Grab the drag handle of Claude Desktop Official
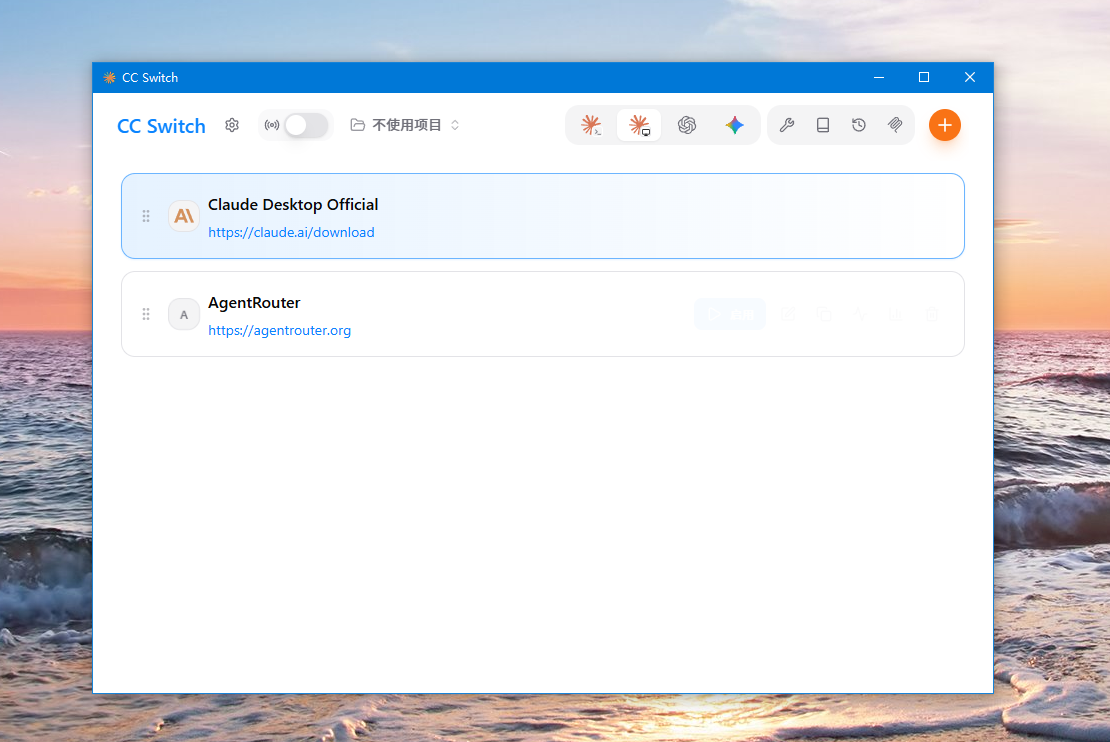This screenshot has width=1110, height=742. click(146, 216)
